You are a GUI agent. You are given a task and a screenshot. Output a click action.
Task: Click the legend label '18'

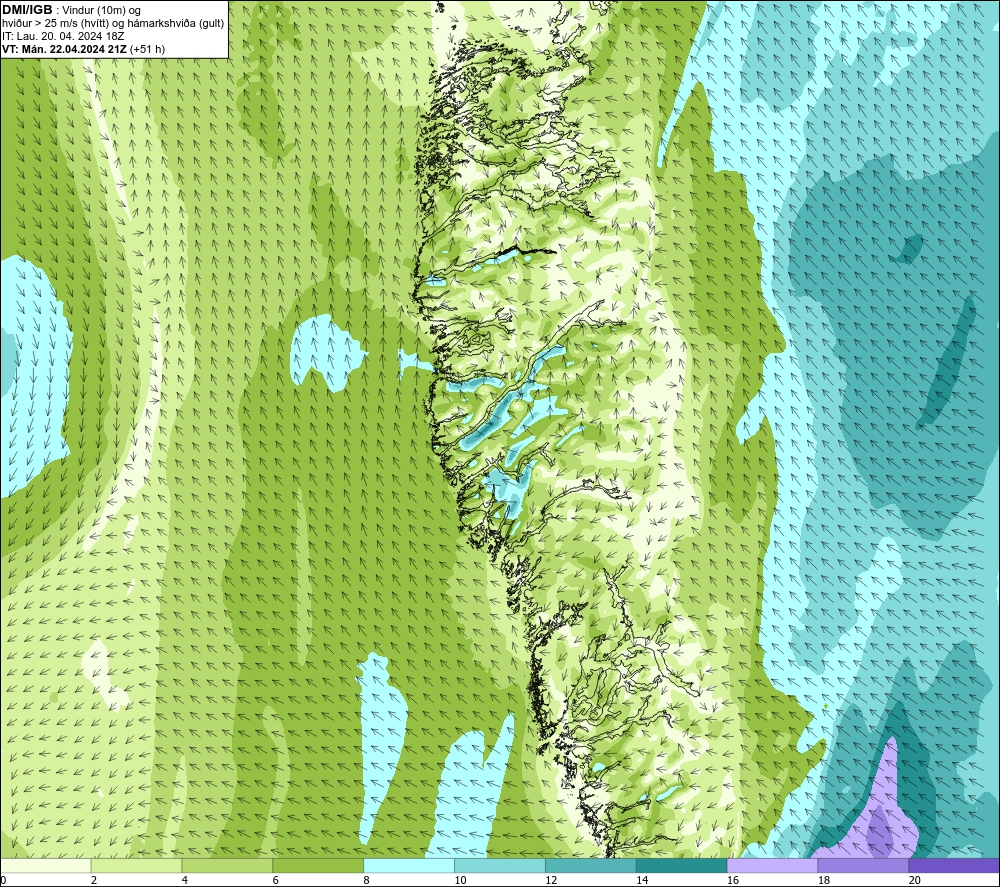[x=823, y=880]
